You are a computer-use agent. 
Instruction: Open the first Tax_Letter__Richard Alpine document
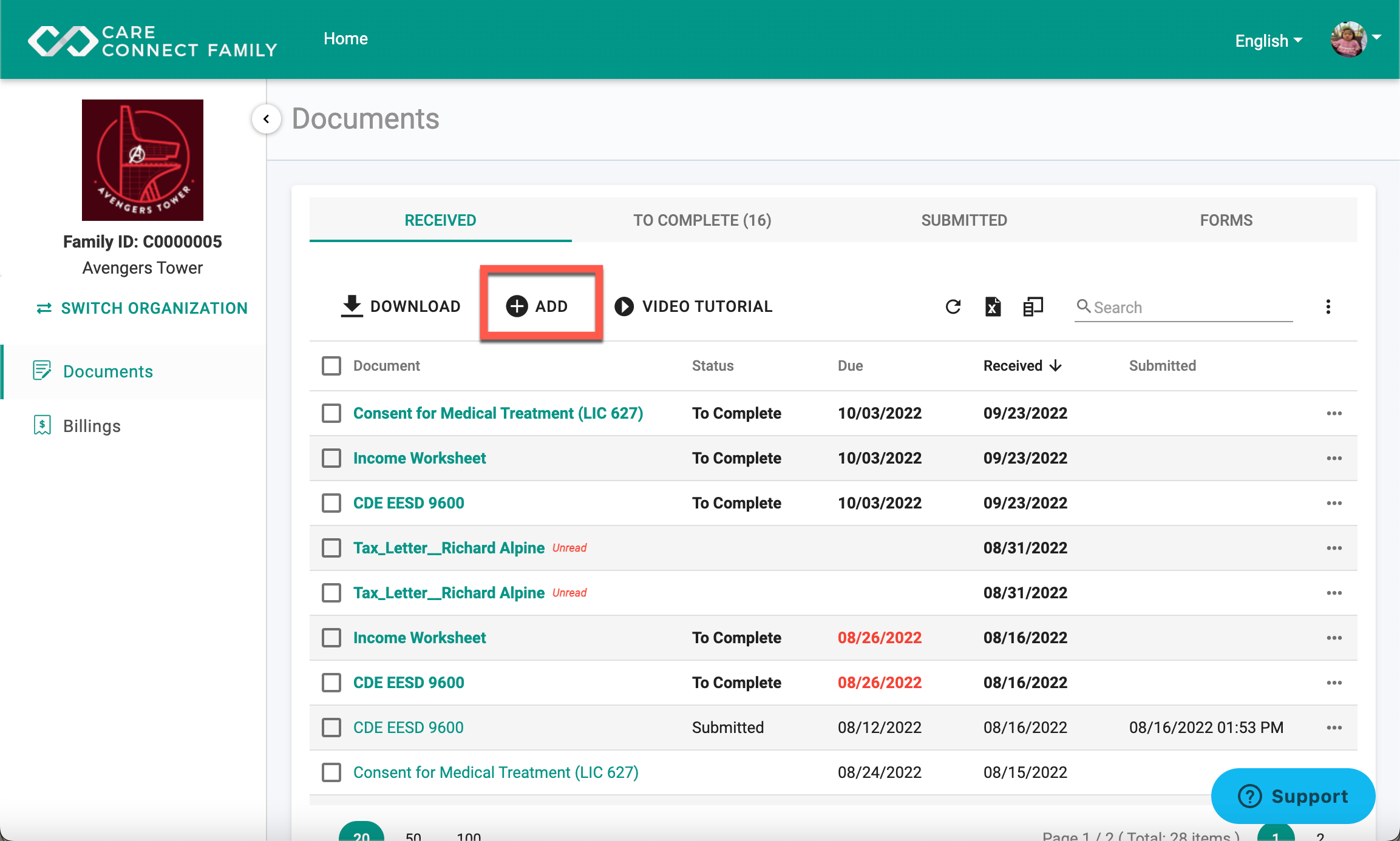tap(449, 548)
